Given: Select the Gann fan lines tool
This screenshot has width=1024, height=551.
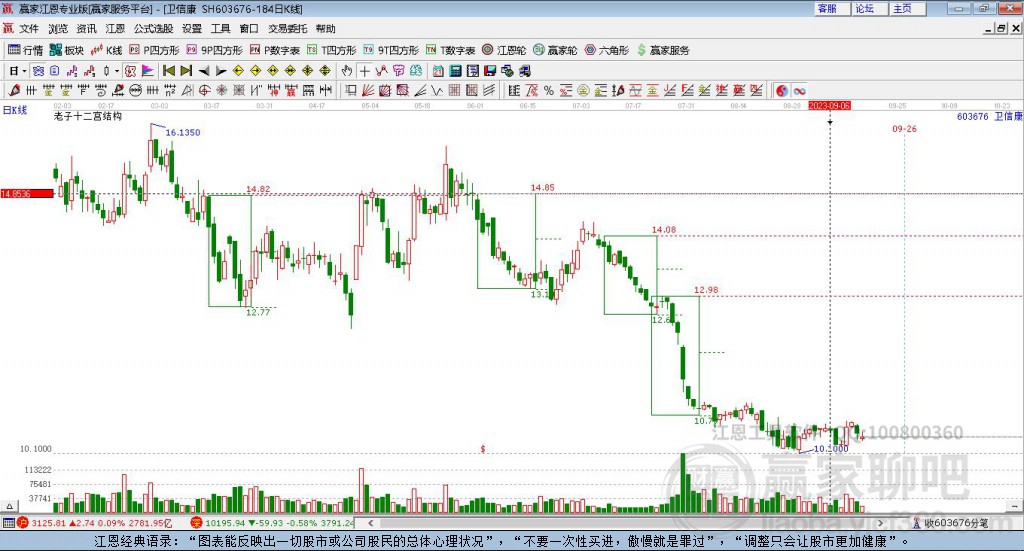Looking at the screenshot, I should [x=368, y=91].
